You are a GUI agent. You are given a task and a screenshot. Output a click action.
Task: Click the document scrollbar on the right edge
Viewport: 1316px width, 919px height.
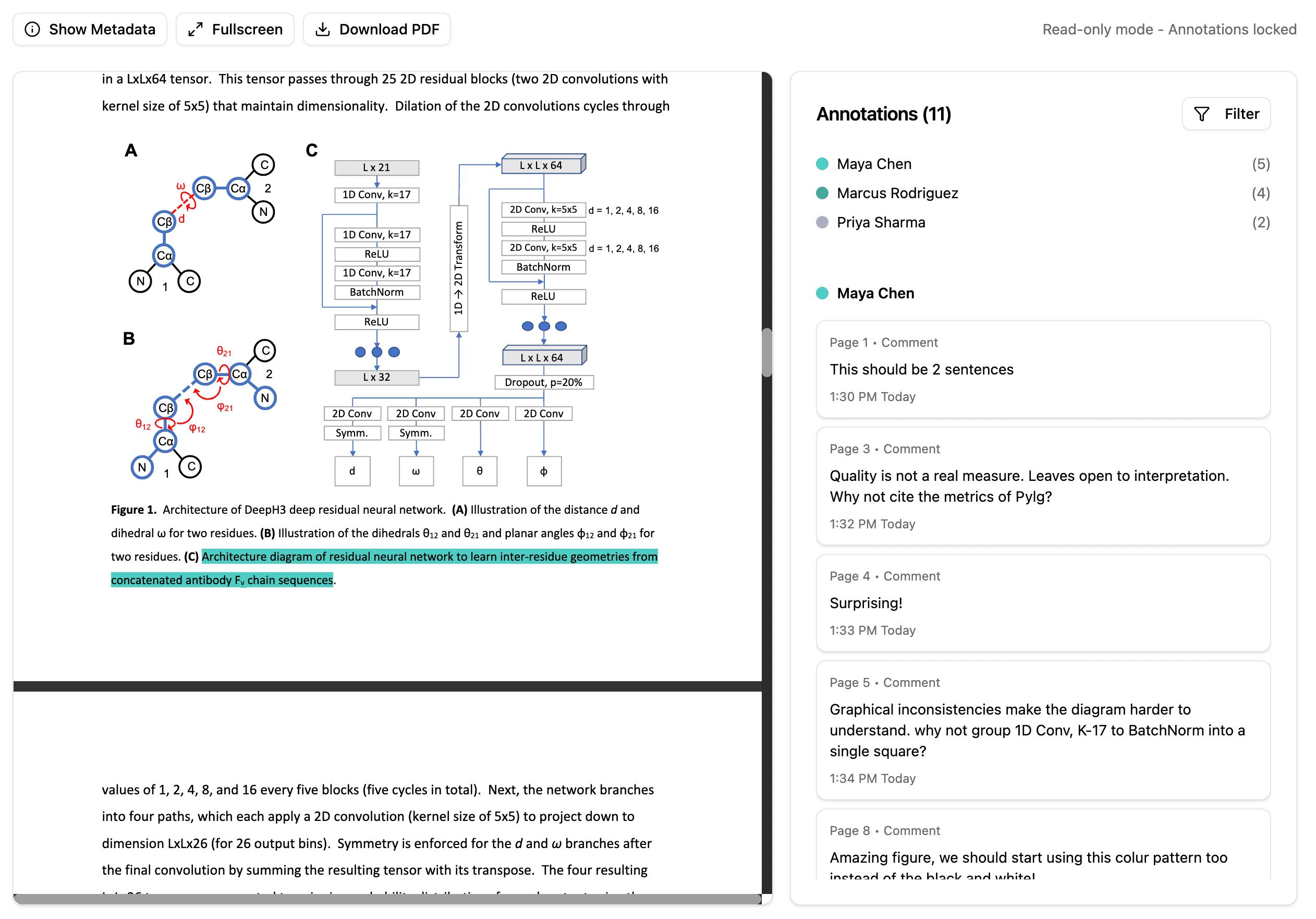tap(766, 354)
